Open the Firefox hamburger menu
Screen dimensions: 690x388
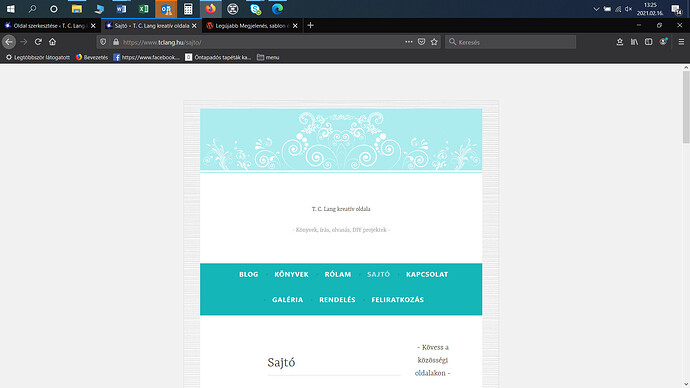pyautogui.click(x=681, y=42)
